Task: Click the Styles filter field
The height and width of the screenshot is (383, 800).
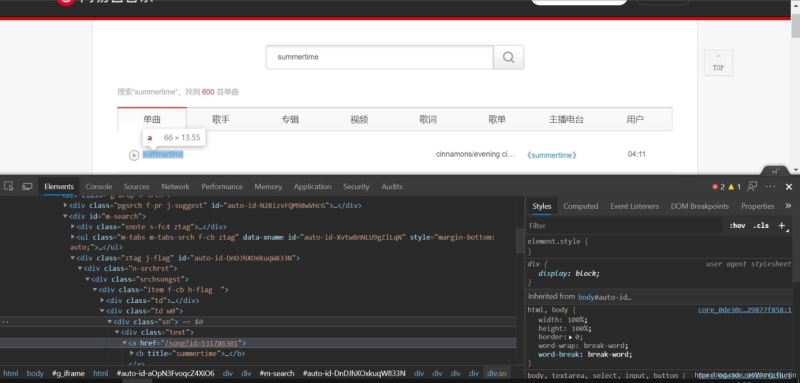Action: (625, 225)
